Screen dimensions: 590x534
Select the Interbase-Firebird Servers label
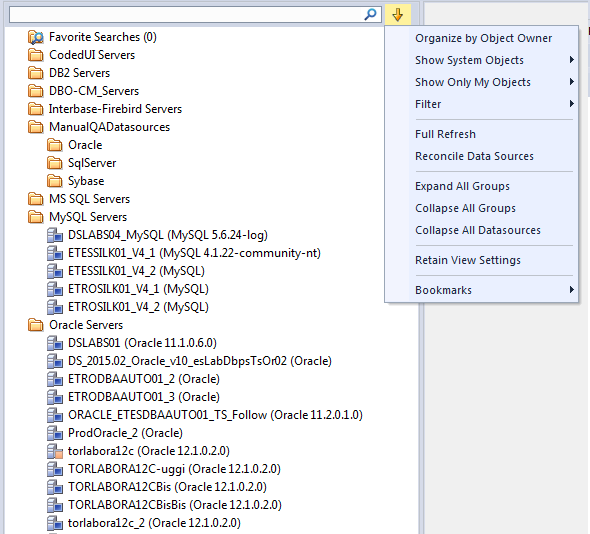click(115, 109)
